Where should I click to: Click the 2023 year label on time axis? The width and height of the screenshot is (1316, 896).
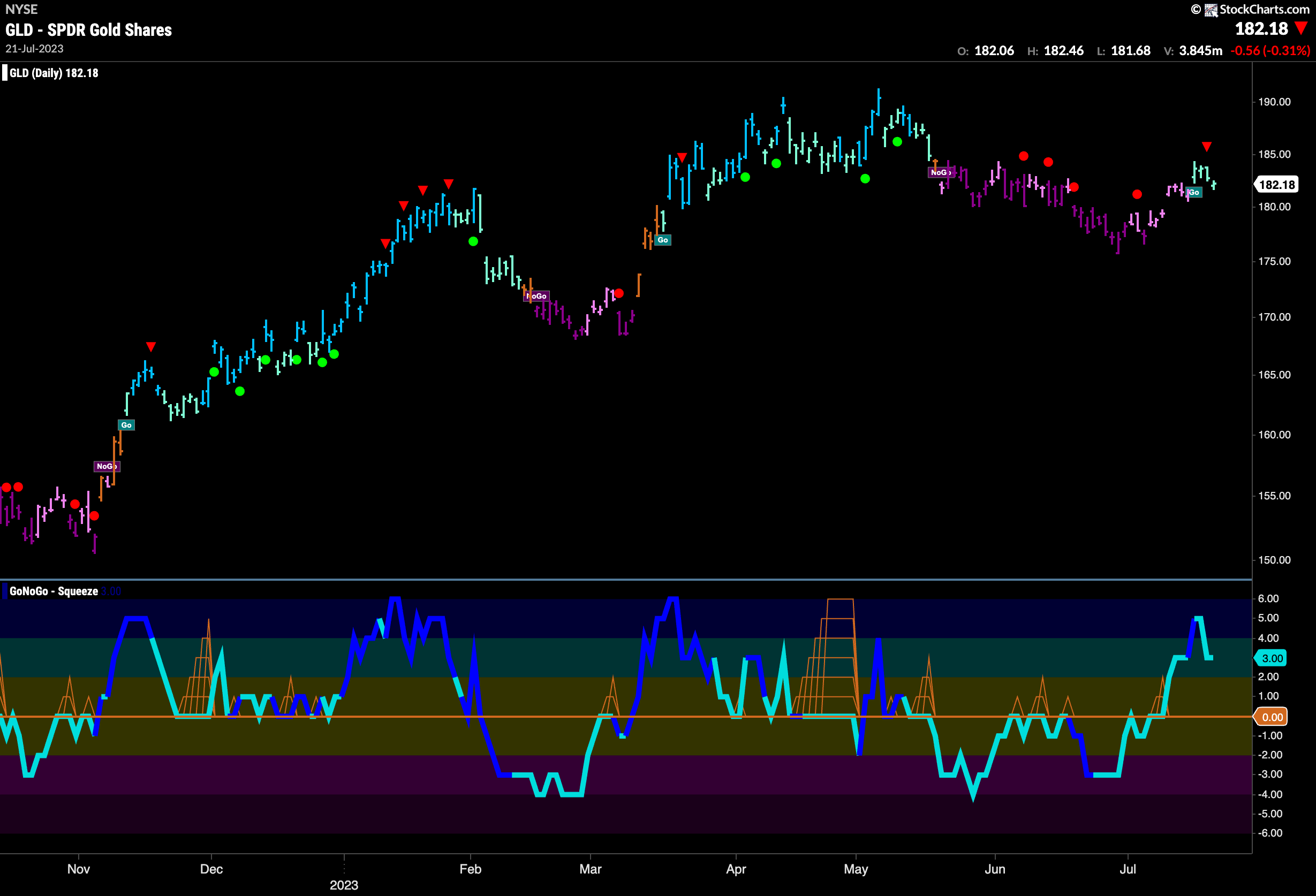(x=344, y=885)
